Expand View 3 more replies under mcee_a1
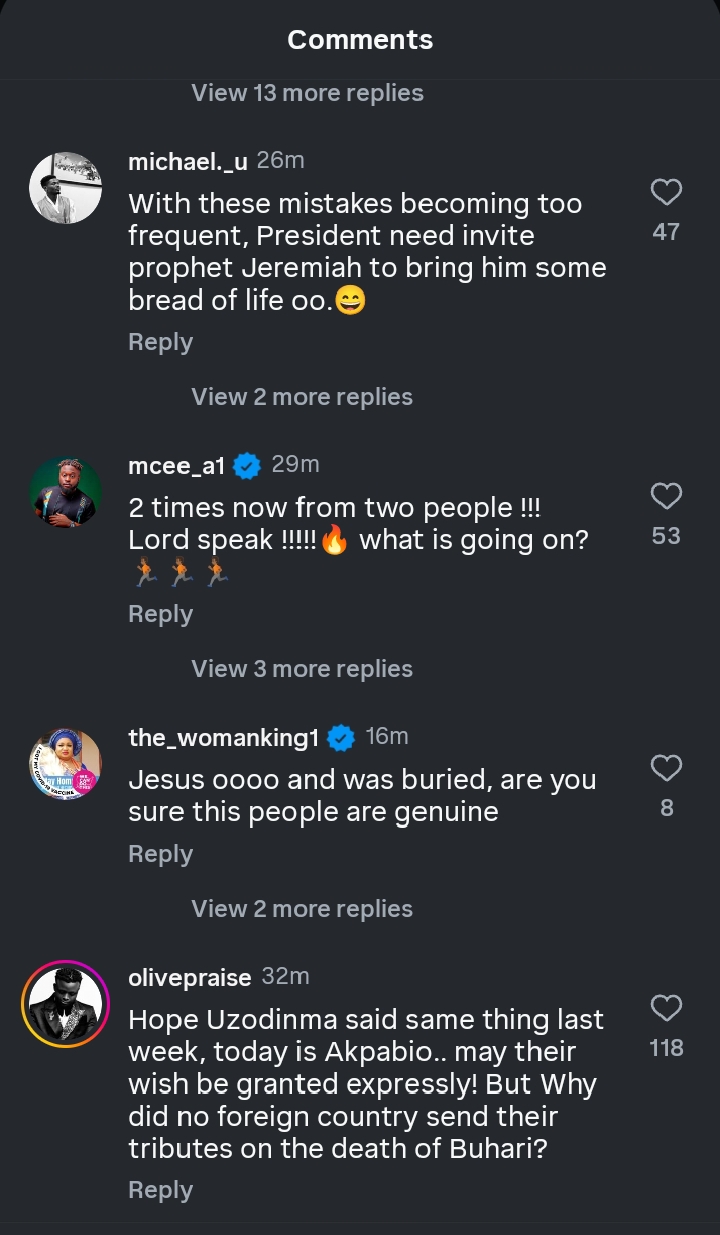Screen dimensions: 720x1235 click(302, 669)
